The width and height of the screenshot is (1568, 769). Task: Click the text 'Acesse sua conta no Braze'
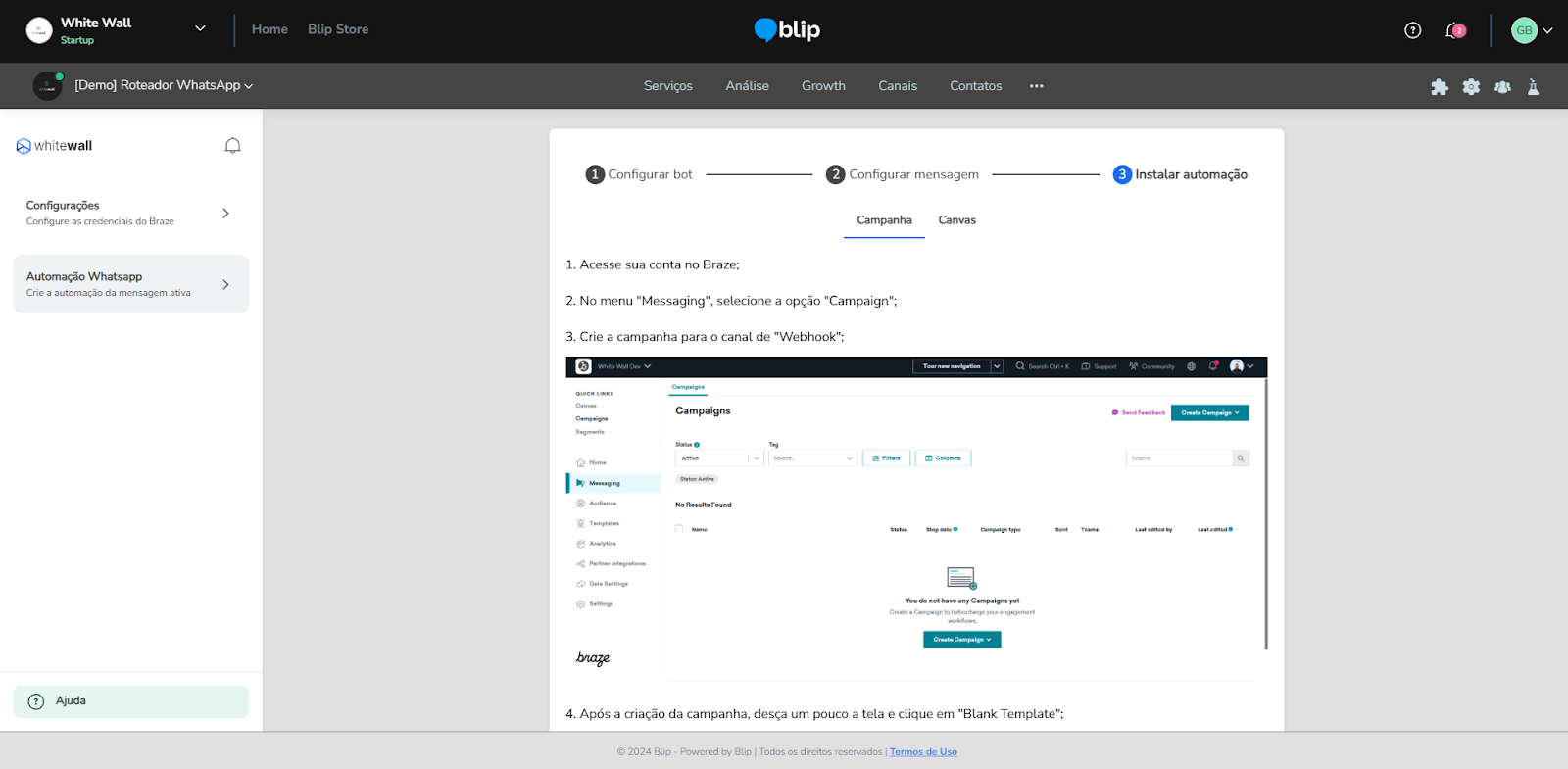click(658, 264)
